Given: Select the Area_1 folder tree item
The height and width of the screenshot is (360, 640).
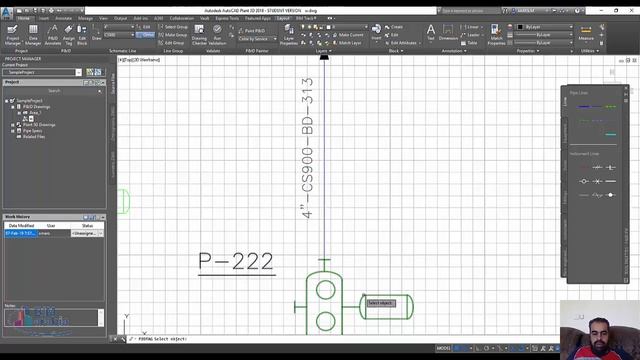Looking at the screenshot, I should [x=35, y=113].
